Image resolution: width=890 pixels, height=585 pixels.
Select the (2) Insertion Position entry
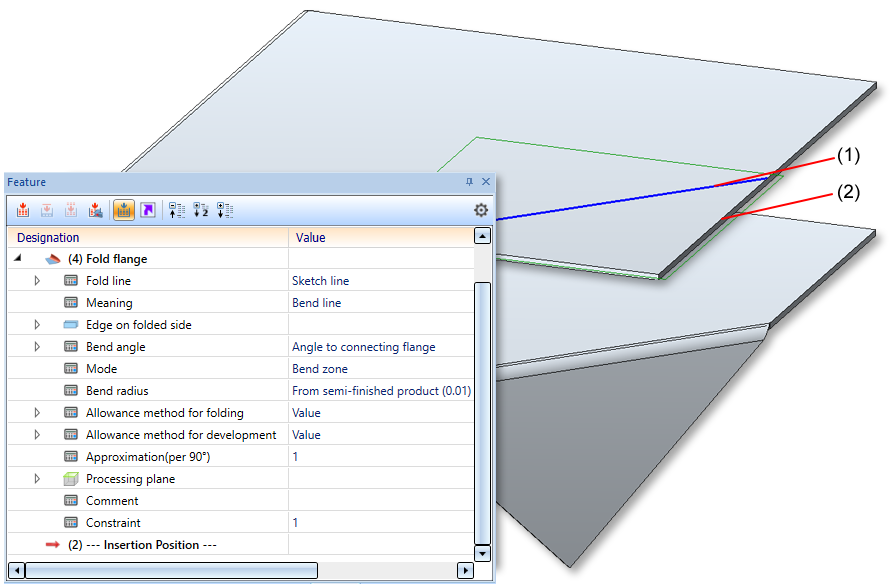pyautogui.click(x=142, y=545)
